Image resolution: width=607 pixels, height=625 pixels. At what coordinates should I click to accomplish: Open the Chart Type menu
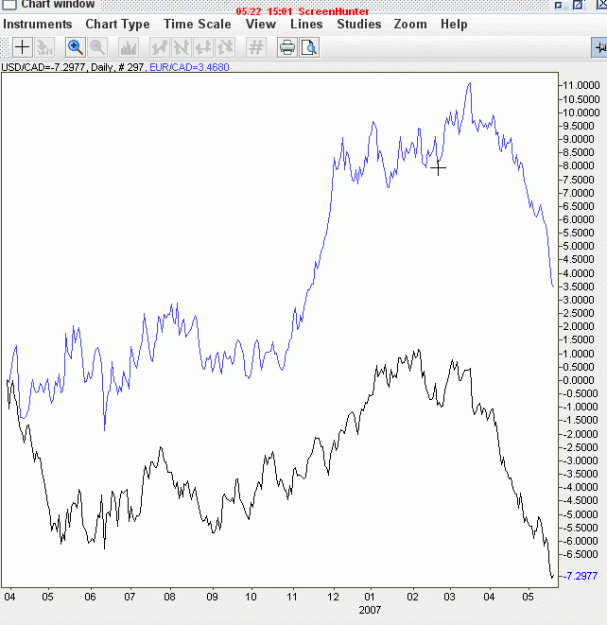tap(118, 24)
